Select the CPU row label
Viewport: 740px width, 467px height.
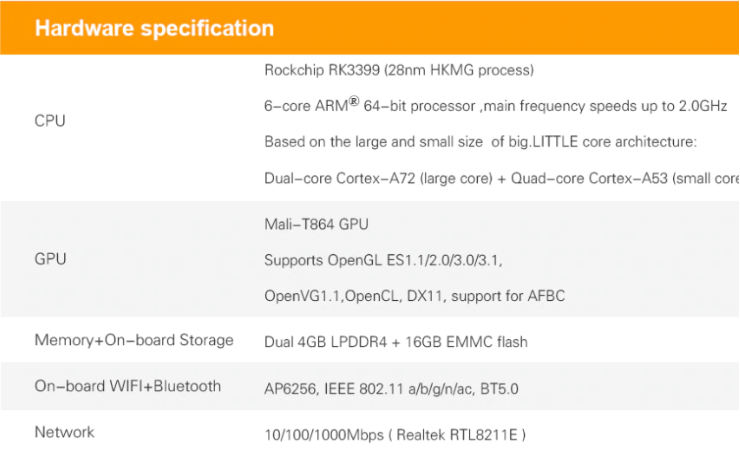pos(50,121)
